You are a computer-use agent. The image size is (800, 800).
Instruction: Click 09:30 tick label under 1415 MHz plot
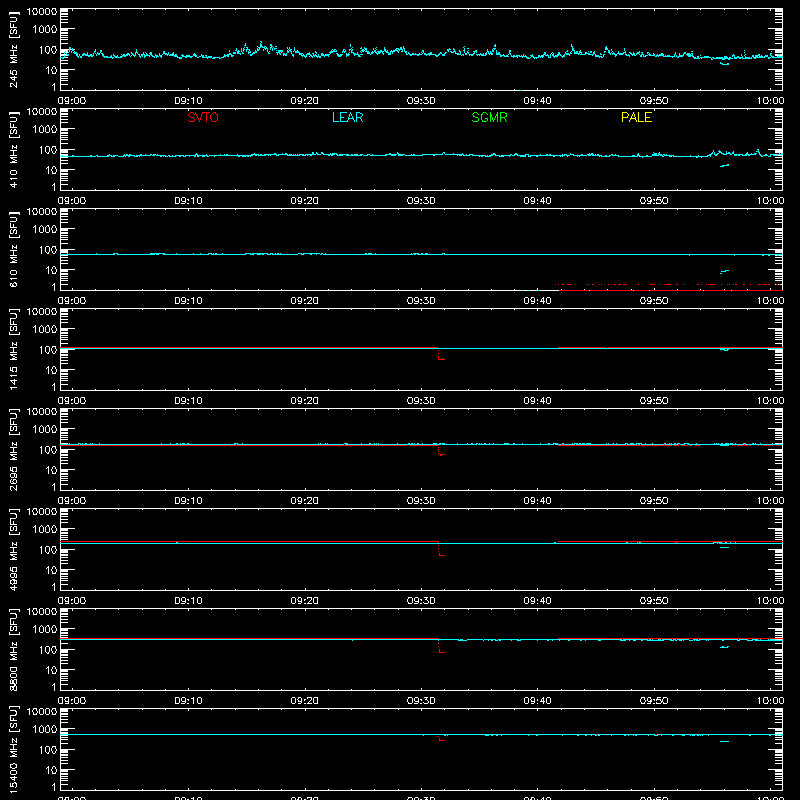click(x=421, y=401)
